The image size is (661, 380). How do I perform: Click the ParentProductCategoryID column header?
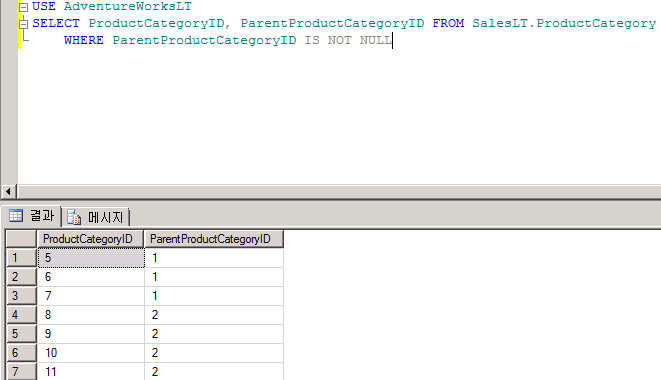pos(214,239)
